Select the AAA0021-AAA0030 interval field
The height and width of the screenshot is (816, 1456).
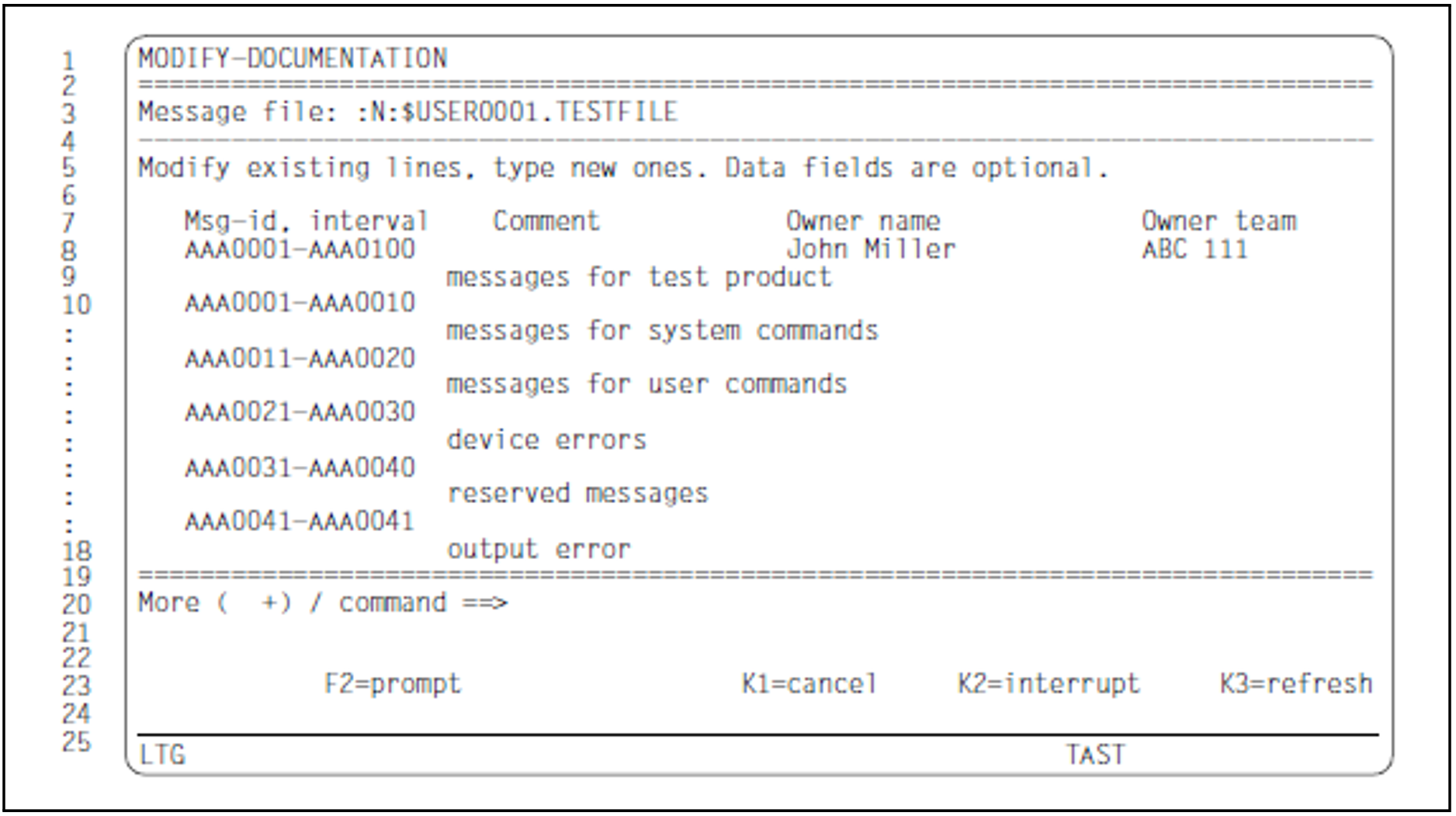(x=300, y=412)
